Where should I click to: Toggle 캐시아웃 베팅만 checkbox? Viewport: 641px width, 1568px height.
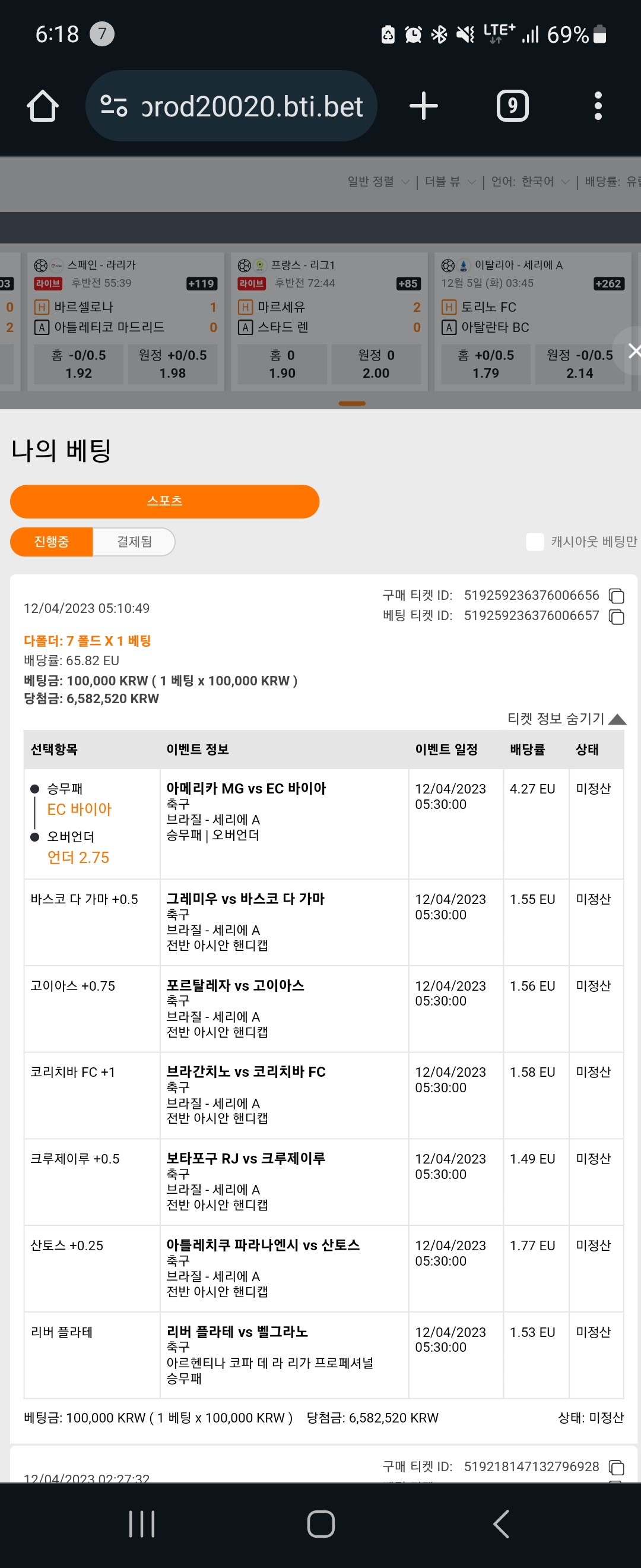coord(535,542)
